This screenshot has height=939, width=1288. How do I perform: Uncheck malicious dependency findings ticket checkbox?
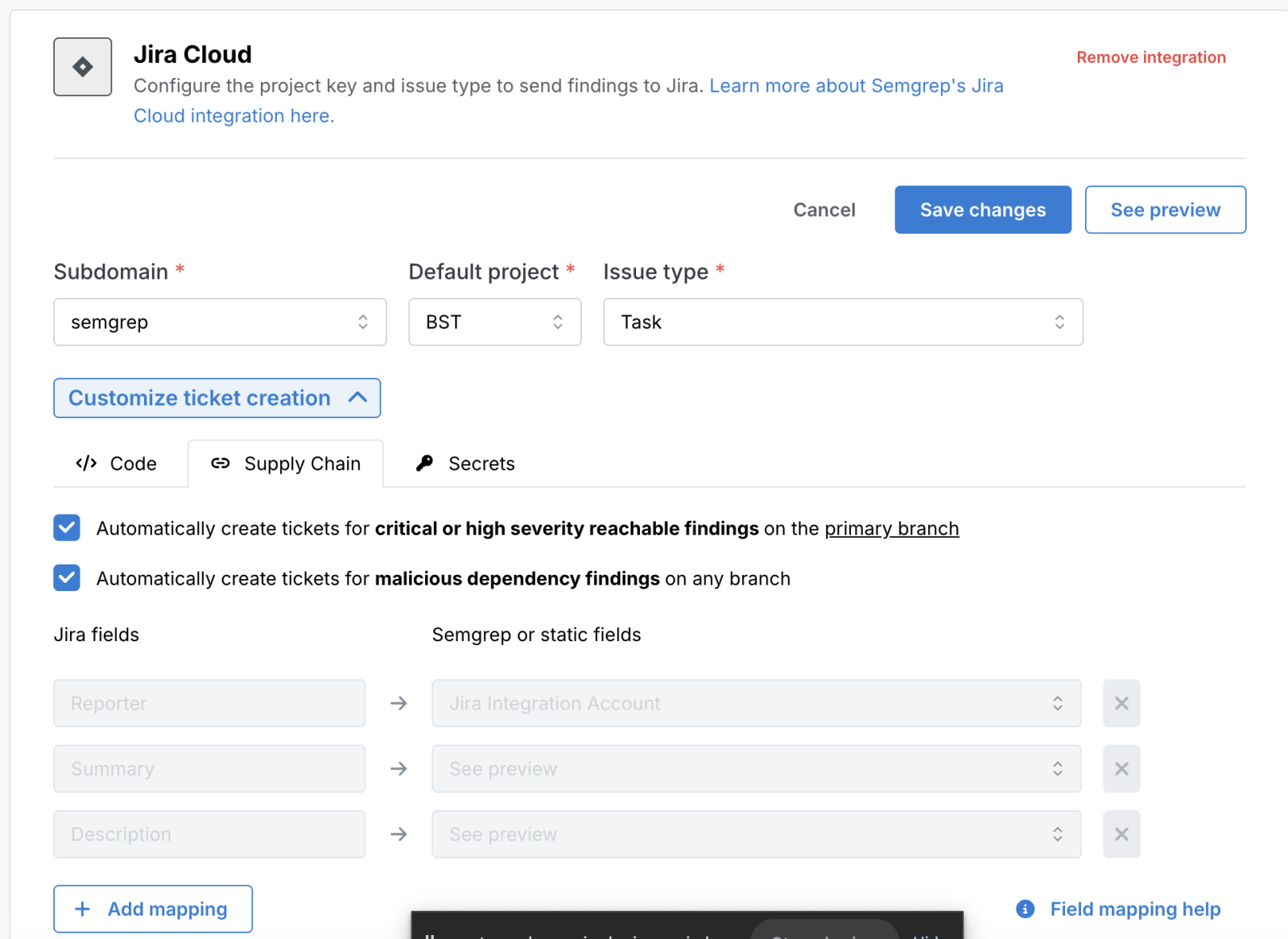[x=67, y=578]
